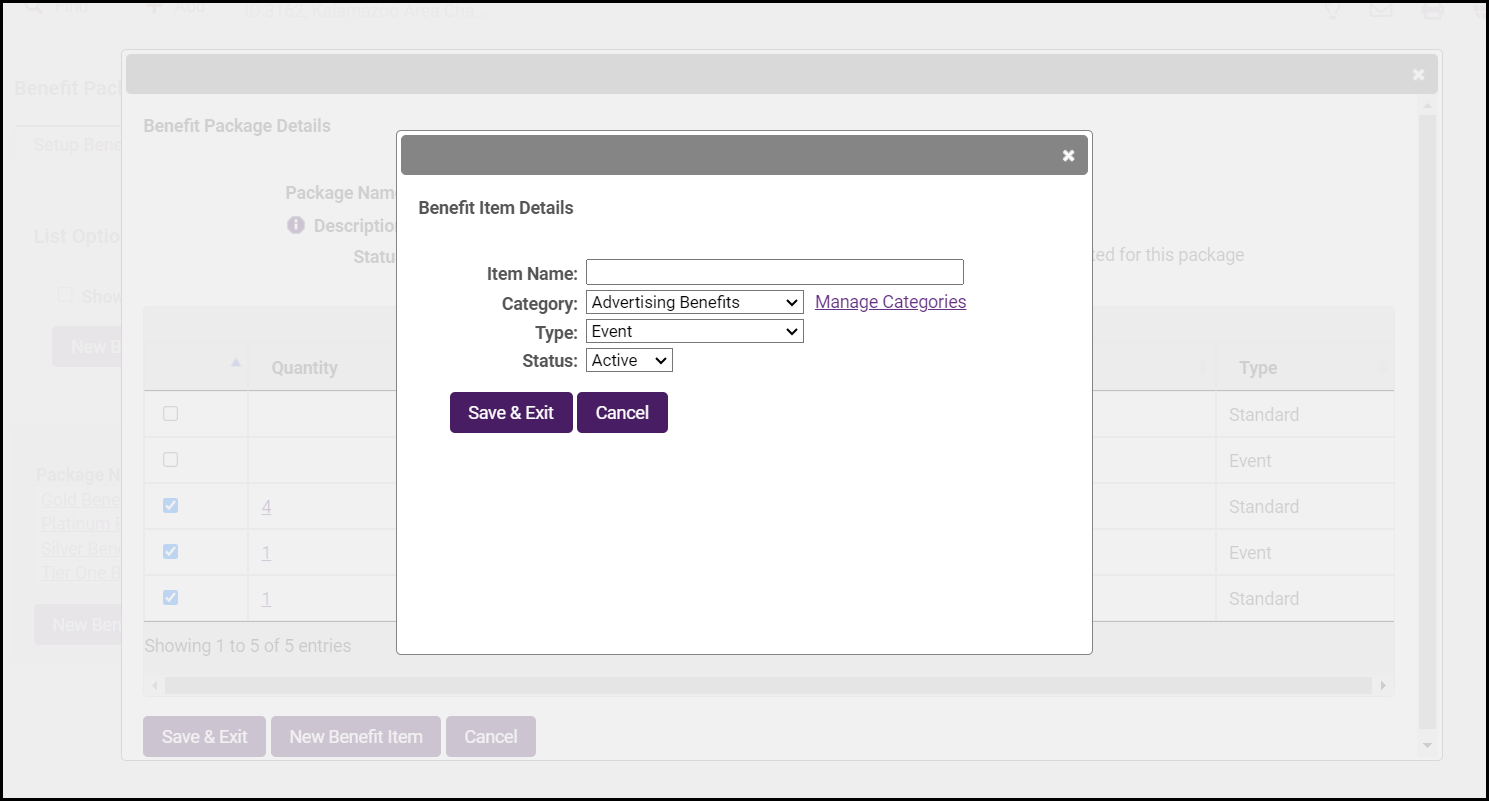Expand the Type dropdown set to Event
Screen dimensions: 1489x801
tap(694, 331)
